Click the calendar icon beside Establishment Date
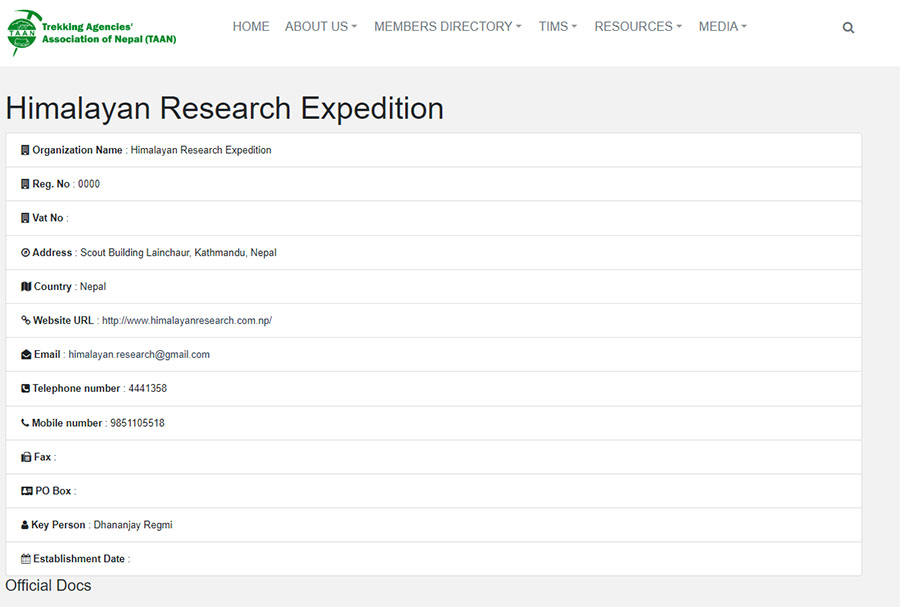 click(26, 559)
